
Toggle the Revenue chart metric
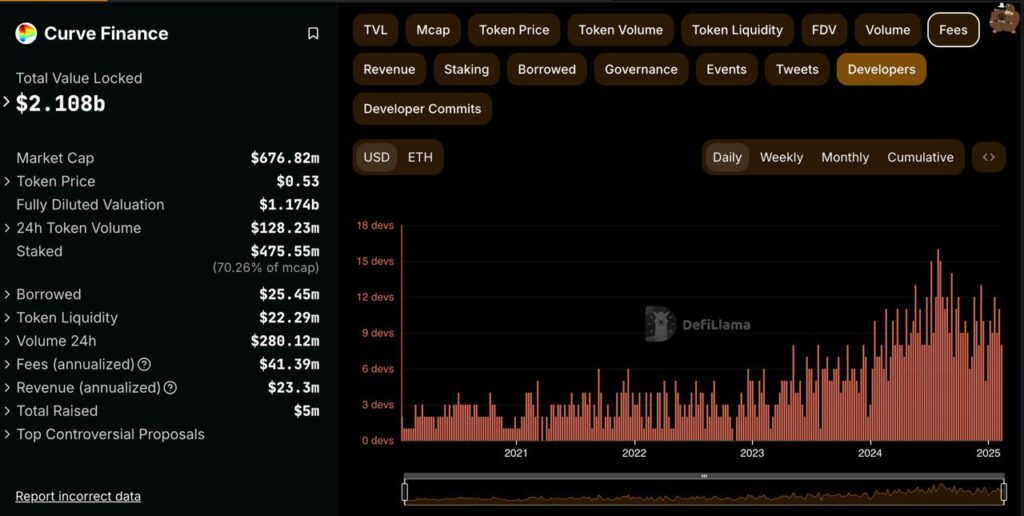tap(389, 69)
